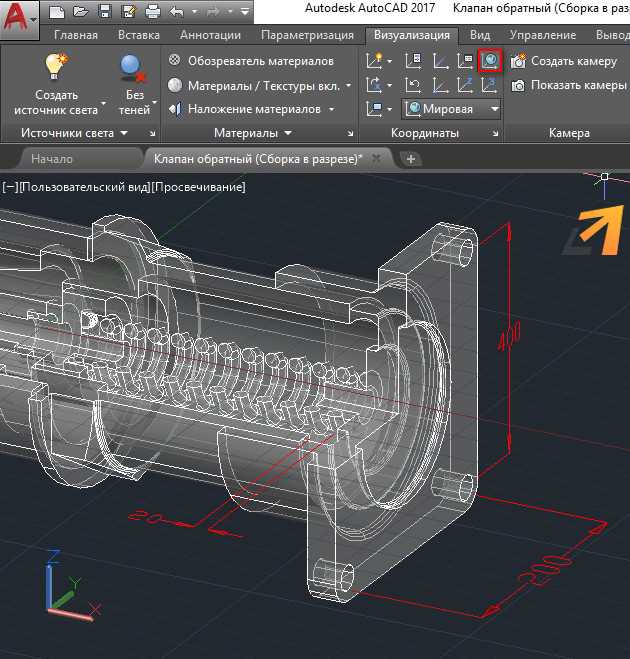Click the Просвечивание visual style label
630x659 pixels.
tap(198, 187)
